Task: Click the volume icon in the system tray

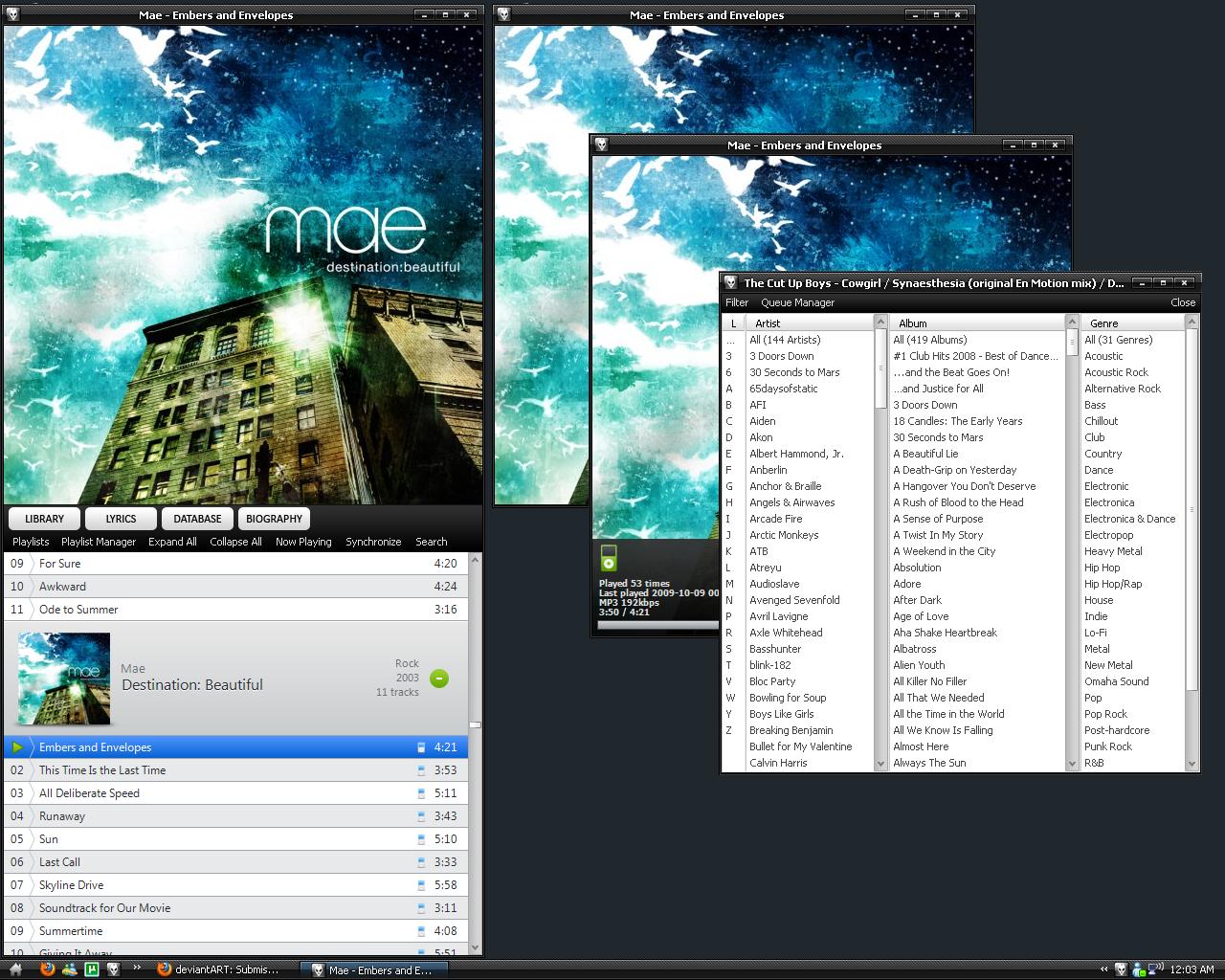Action: pos(1156,969)
